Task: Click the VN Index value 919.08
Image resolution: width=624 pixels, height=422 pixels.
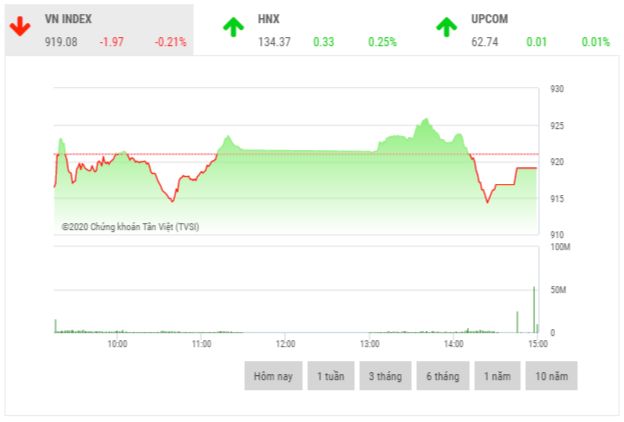Action: [x=62, y=42]
